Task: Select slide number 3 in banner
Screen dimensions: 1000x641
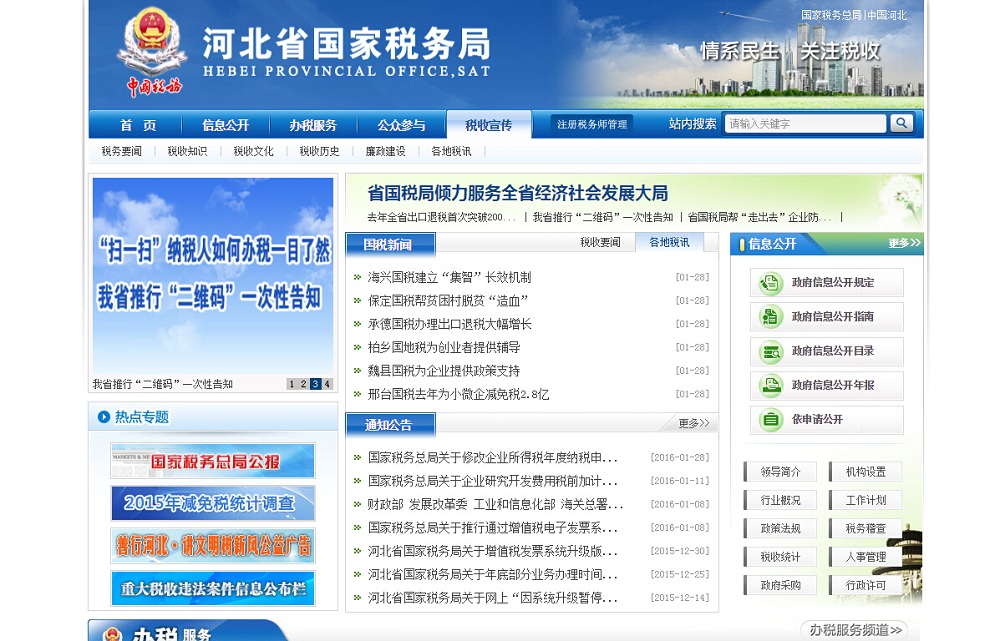Action: tap(315, 384)
